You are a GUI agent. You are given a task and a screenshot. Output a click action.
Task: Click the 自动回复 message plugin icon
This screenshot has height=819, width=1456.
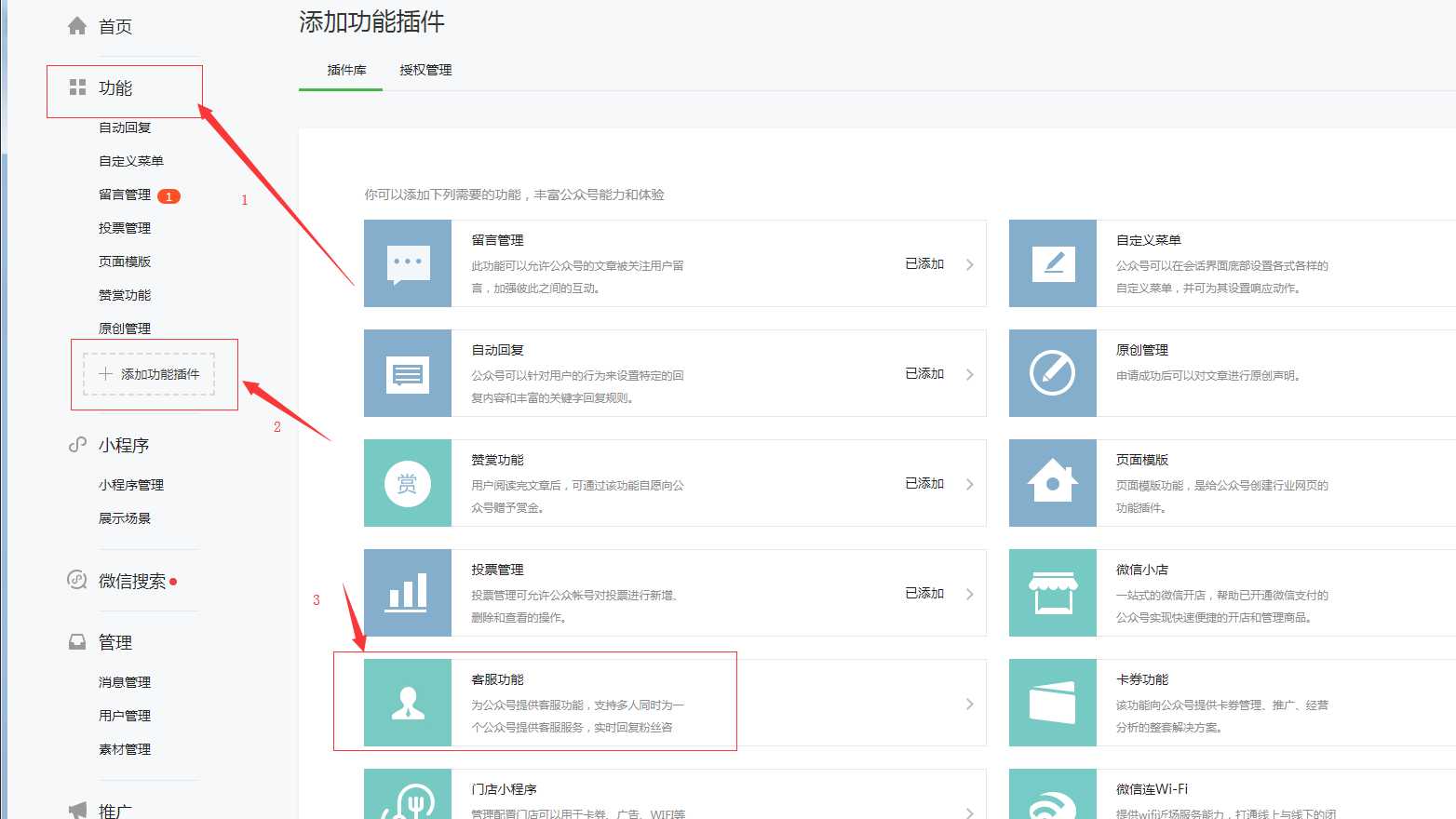pos(408,373)
